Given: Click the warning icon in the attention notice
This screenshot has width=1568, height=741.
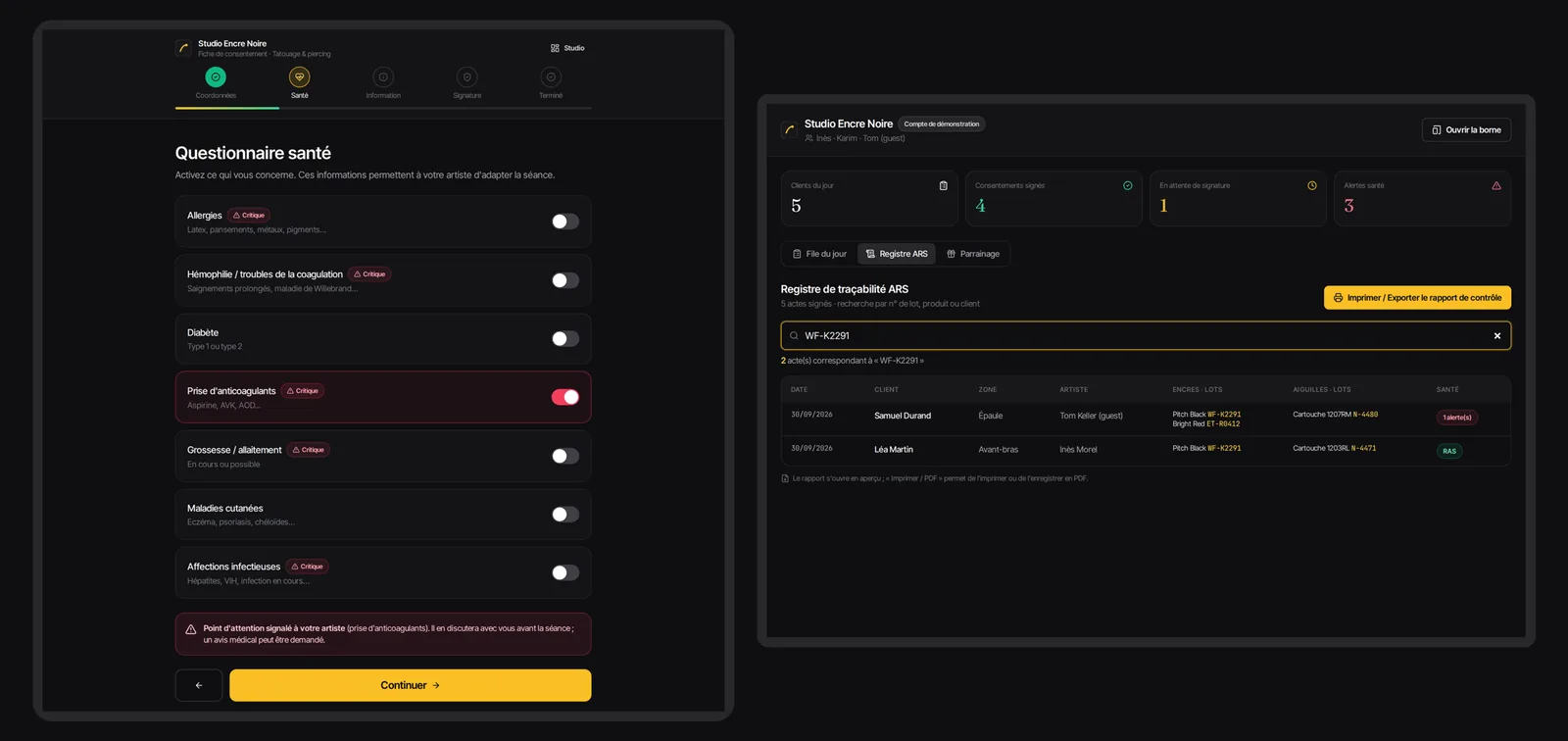Looking at the screenshot, I should pos(191,629).
